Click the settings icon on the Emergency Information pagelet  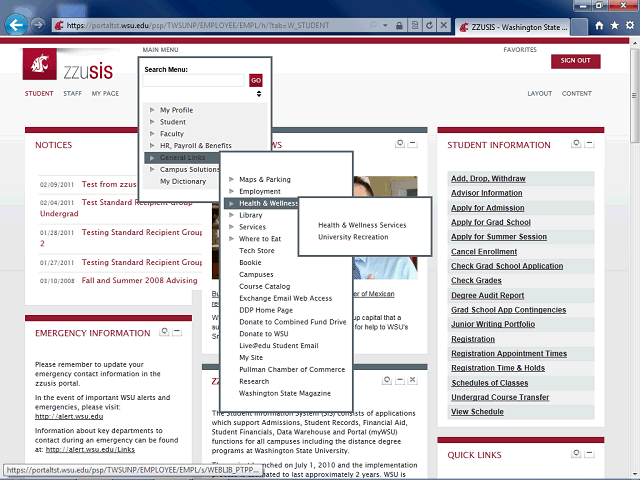164,331
